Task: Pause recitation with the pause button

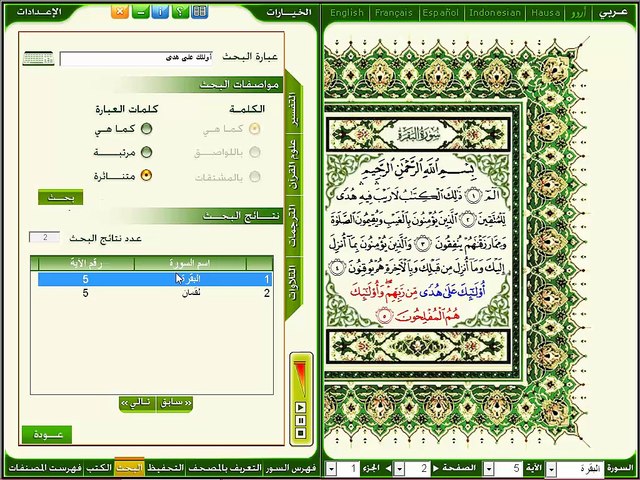Action: point(300,420)
